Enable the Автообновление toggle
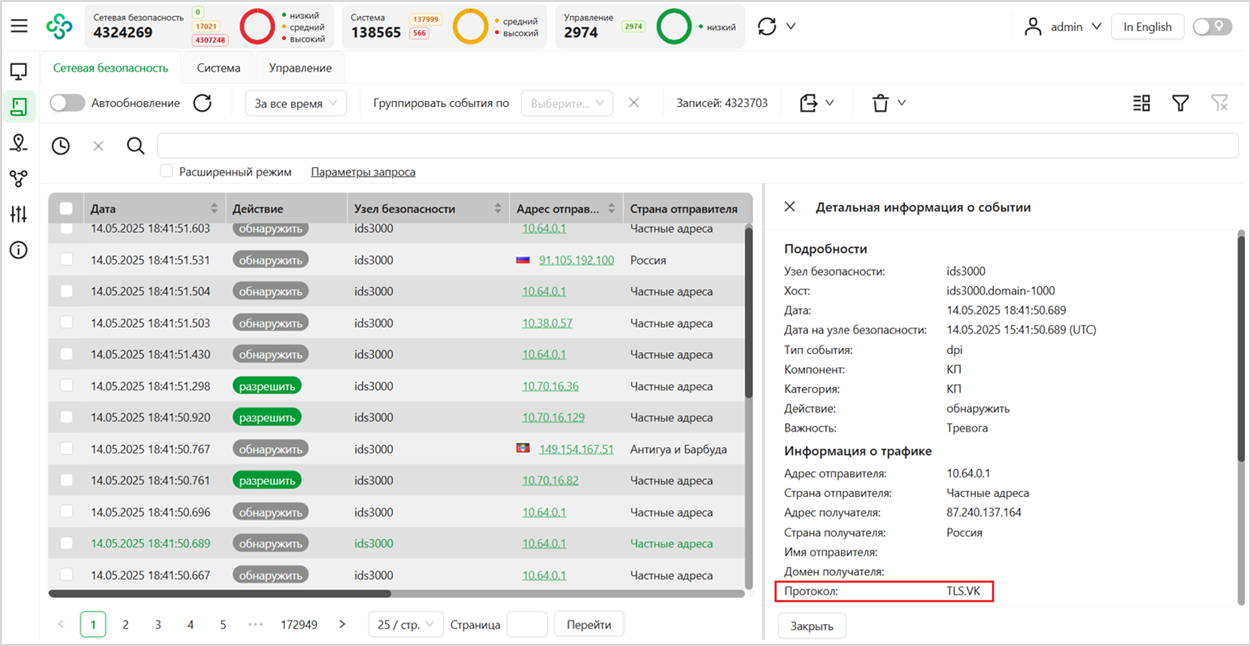 point(67,103)
